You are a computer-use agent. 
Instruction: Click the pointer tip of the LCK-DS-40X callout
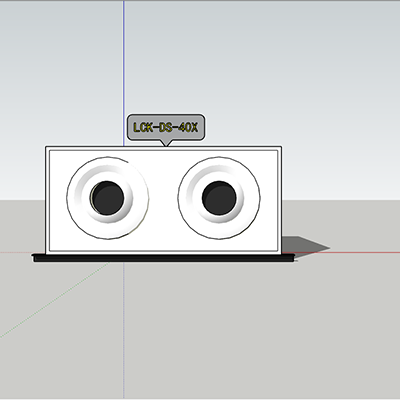point(166,144)
